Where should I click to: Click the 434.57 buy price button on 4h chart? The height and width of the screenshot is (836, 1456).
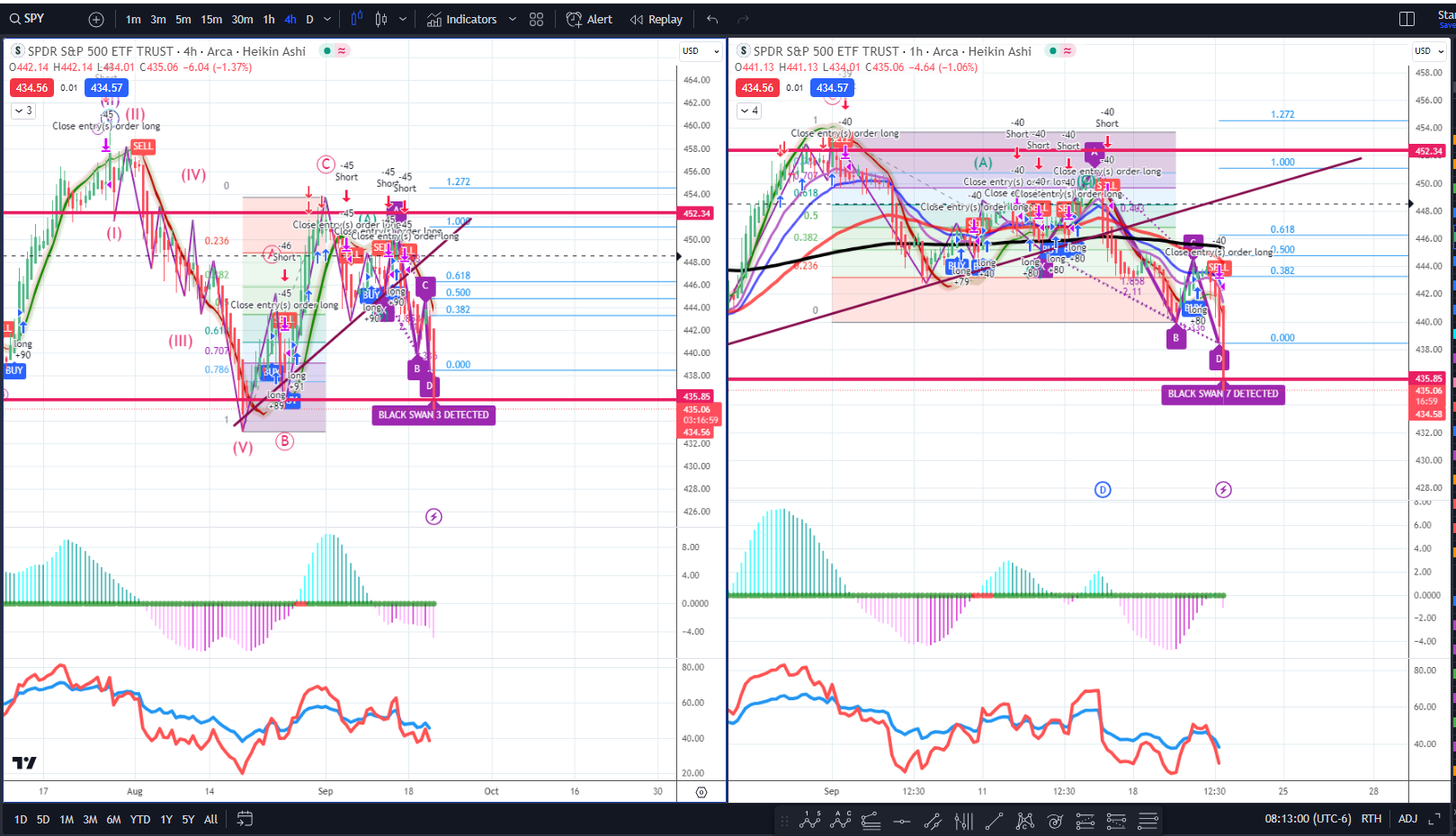click(106, 87)
